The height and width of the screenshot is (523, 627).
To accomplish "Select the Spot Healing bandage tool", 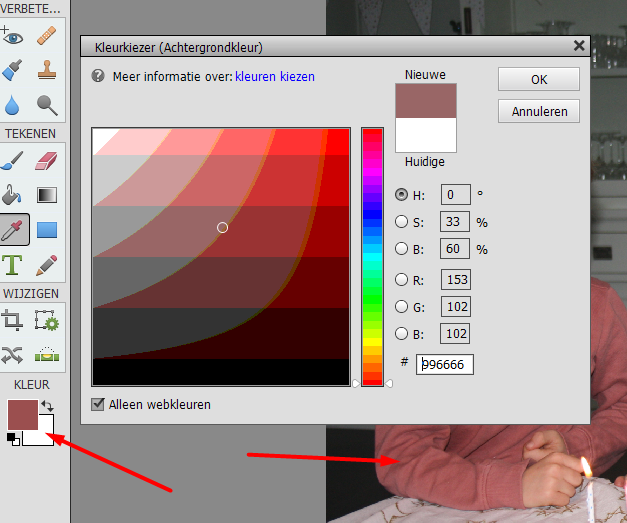I will click(46, 37).
